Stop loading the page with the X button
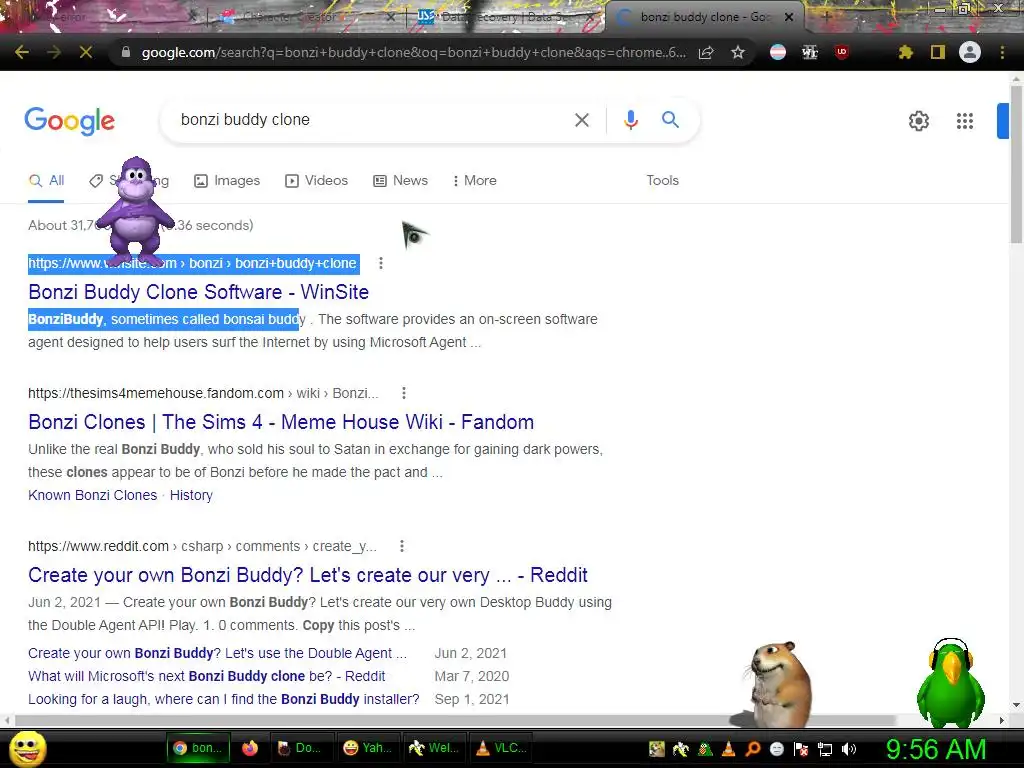The width and height of the screenshot is (1024, 768). pos(86,52)
